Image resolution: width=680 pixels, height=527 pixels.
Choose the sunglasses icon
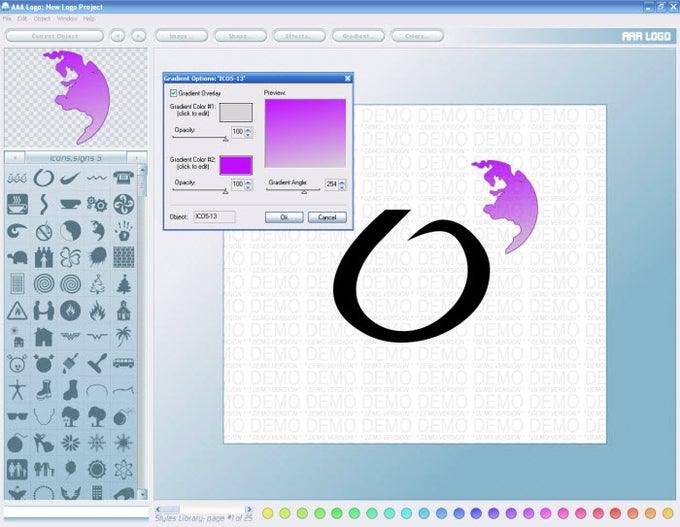click(17, 416)
